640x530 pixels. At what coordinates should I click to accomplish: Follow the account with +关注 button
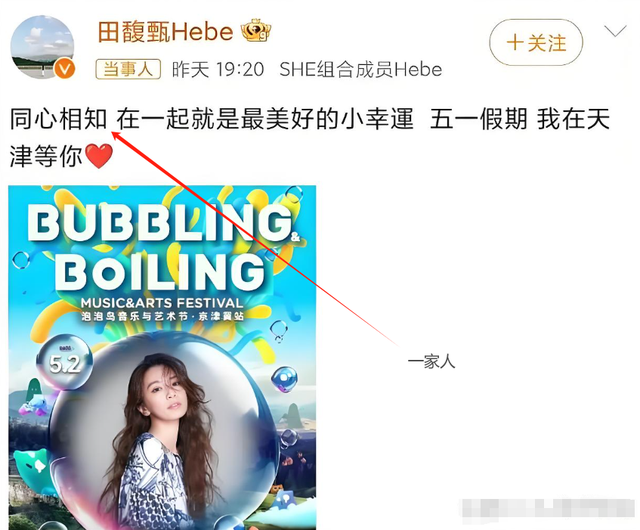(536, 42)
